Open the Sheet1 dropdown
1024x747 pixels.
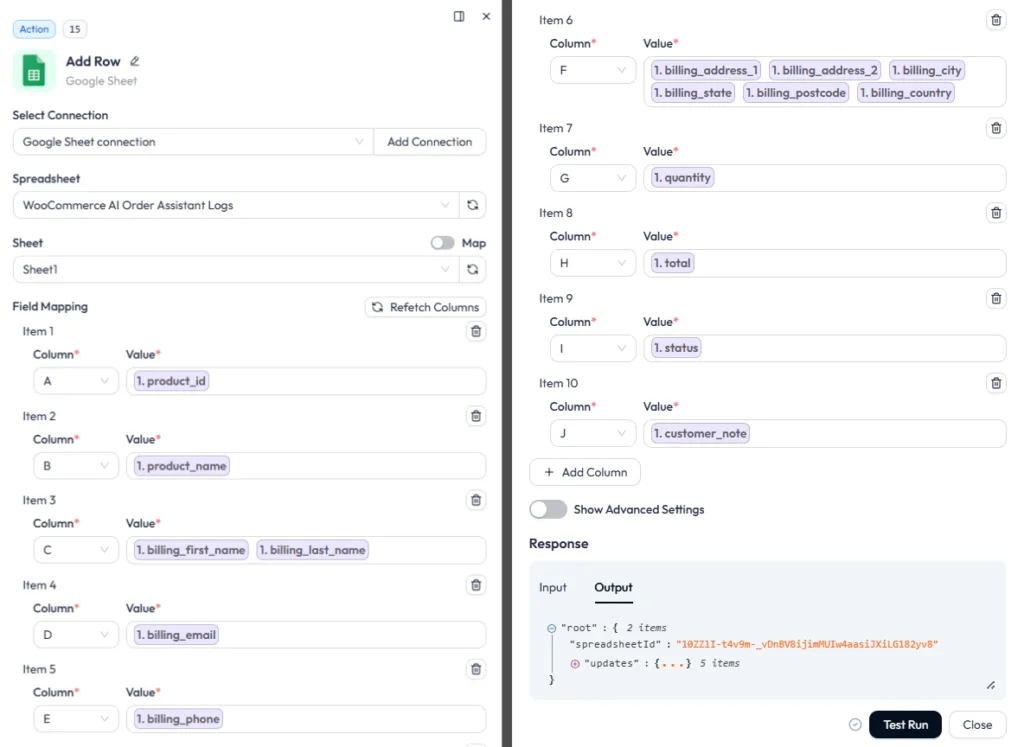236,269
